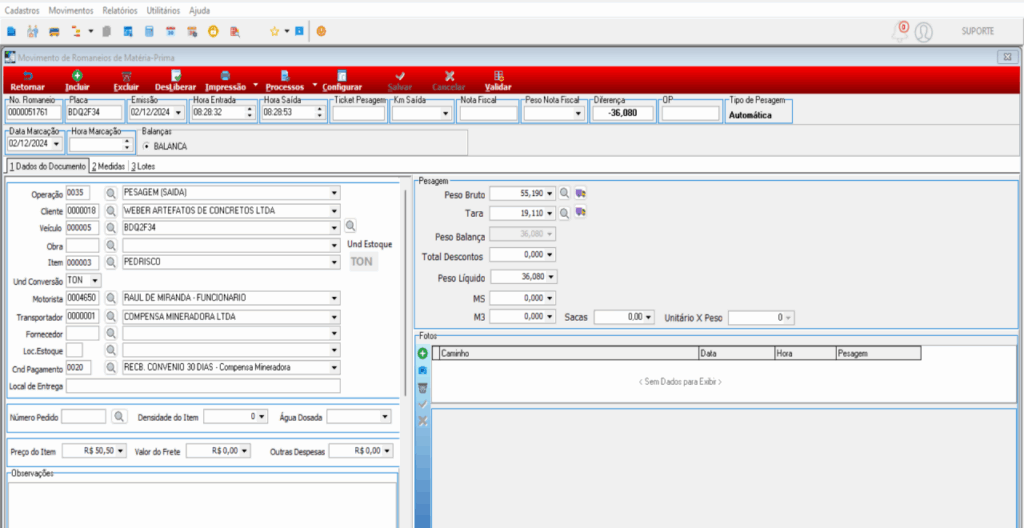Click green add photo icon in Fotos
Screen dimensions: 1024x528
pos(422,354)
